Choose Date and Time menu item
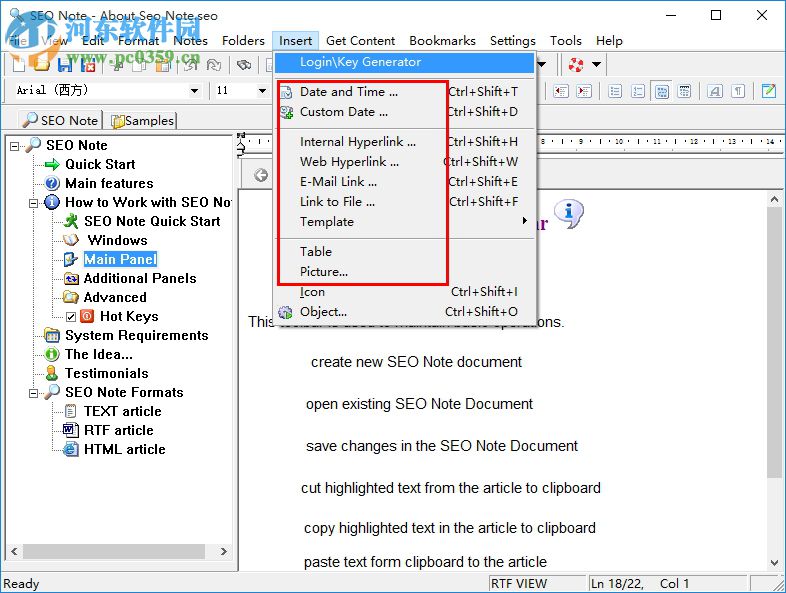The image size is (786, 593). coord(405,92)
